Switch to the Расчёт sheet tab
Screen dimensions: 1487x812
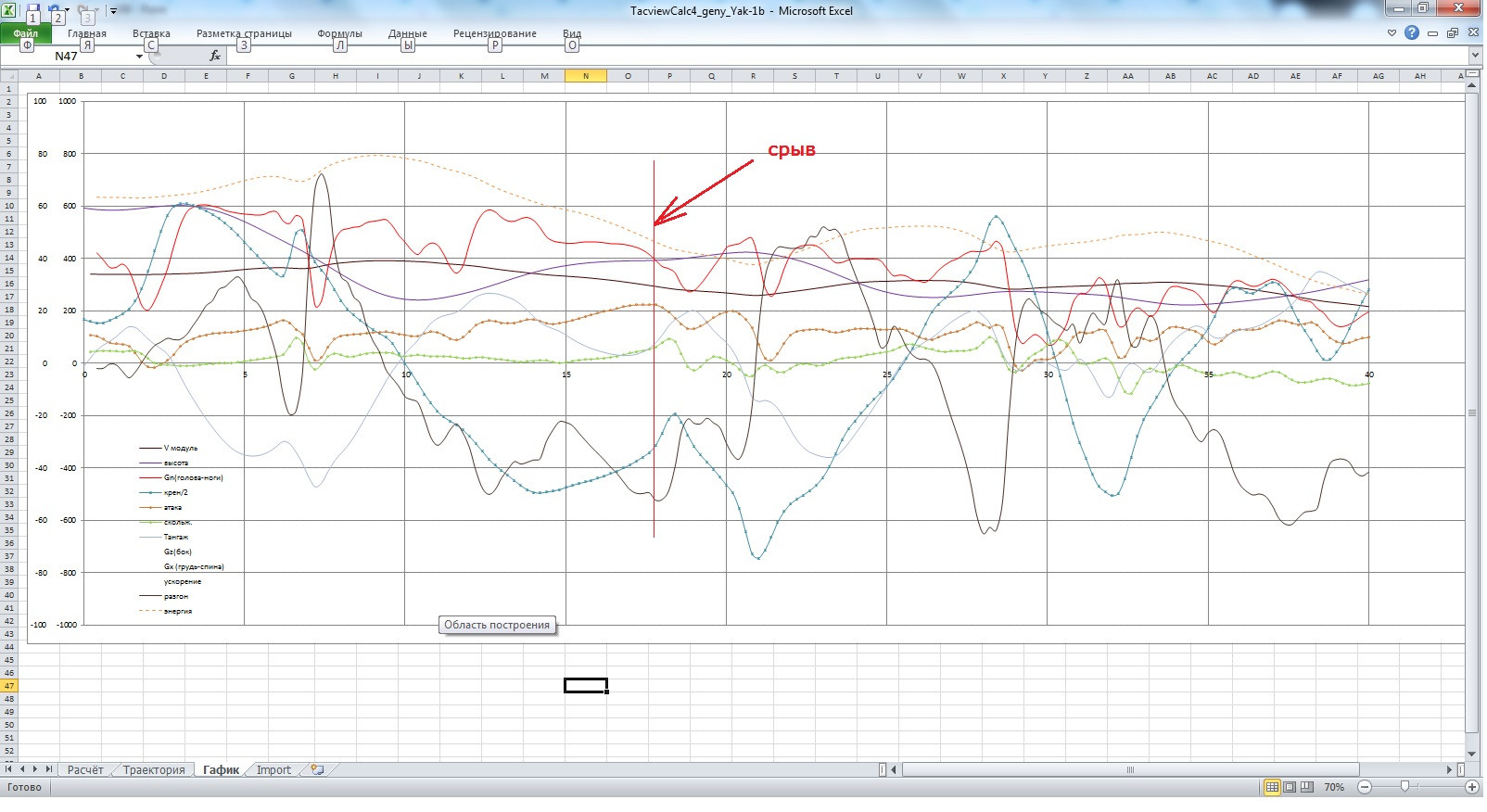point(85,769)
